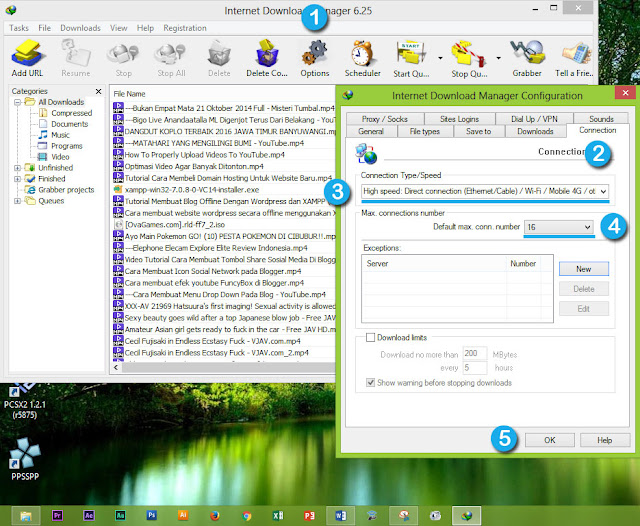Toggle Show warning before stopping downloads
Image resolution: width=640 pixels, height=526 pixels.
pos(371,383)
